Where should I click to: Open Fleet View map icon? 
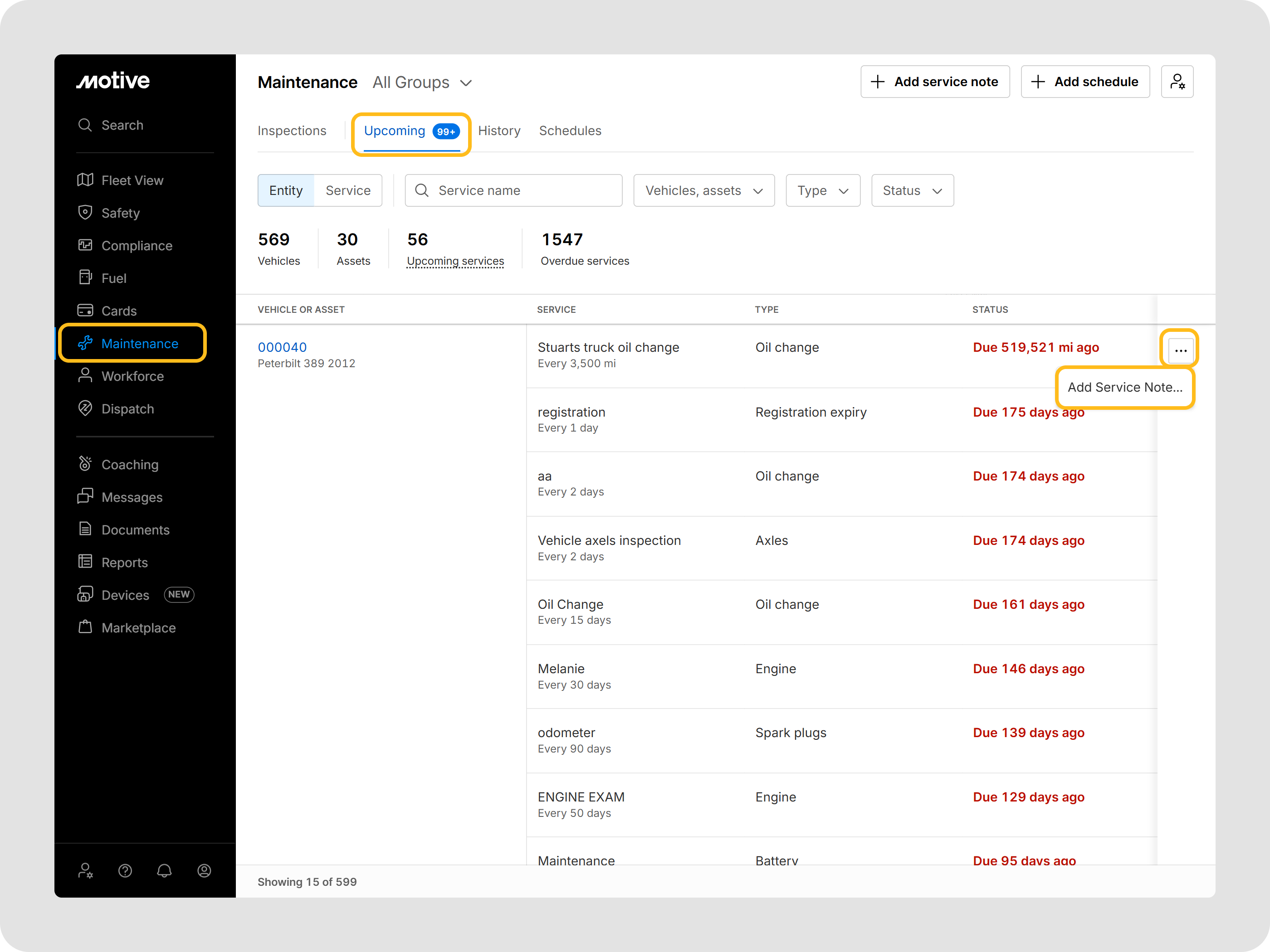pyautogui.click(x=85, y=180)
